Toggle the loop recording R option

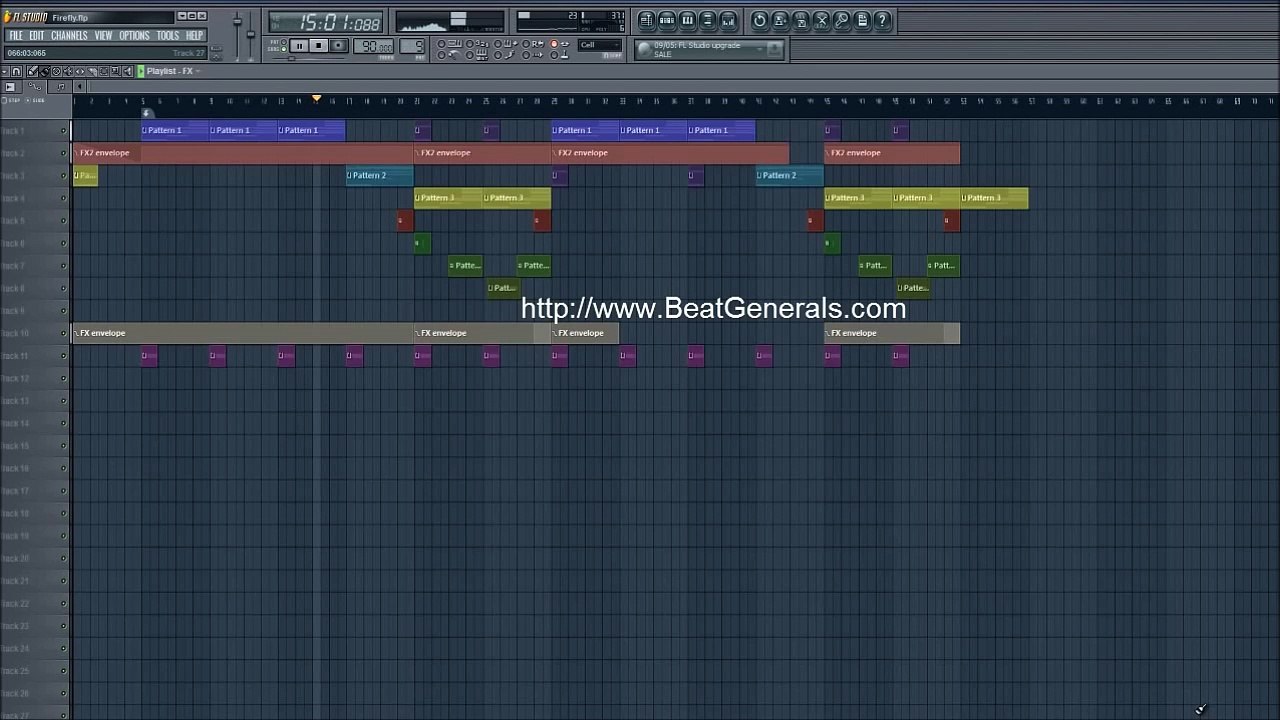(x=526, y=44)
